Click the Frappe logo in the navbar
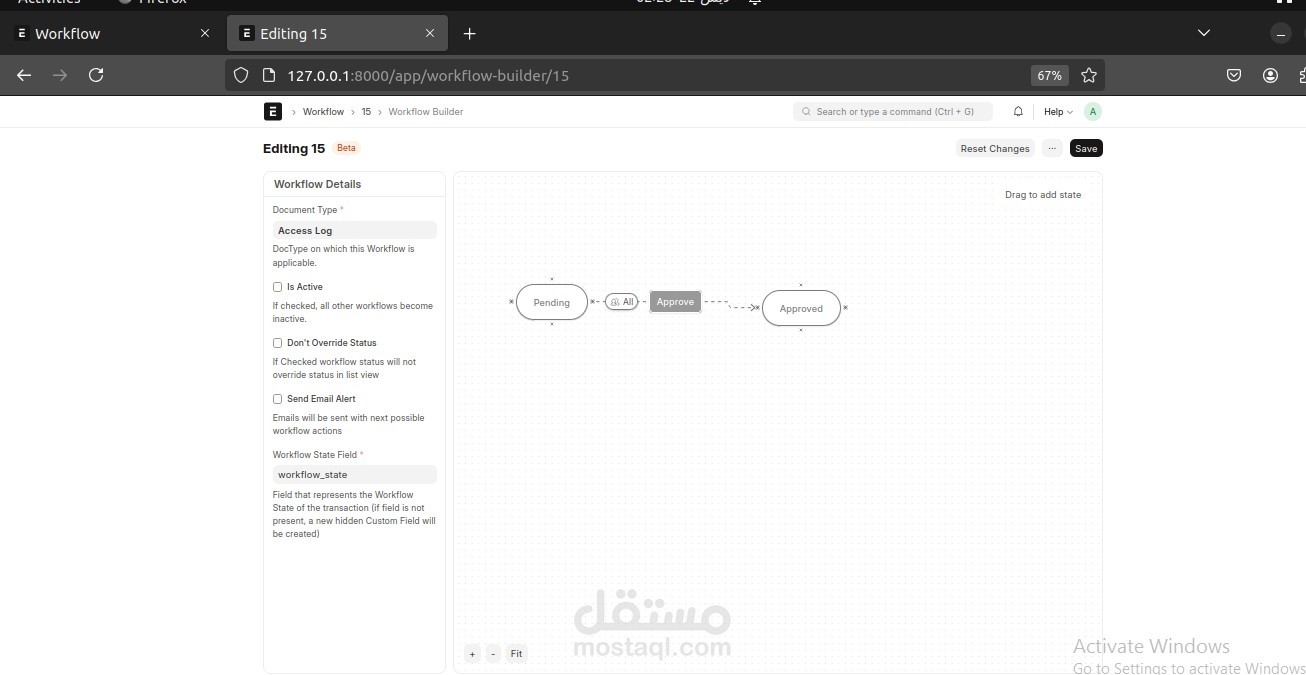1306x675 pixels. tap(272, 111)
